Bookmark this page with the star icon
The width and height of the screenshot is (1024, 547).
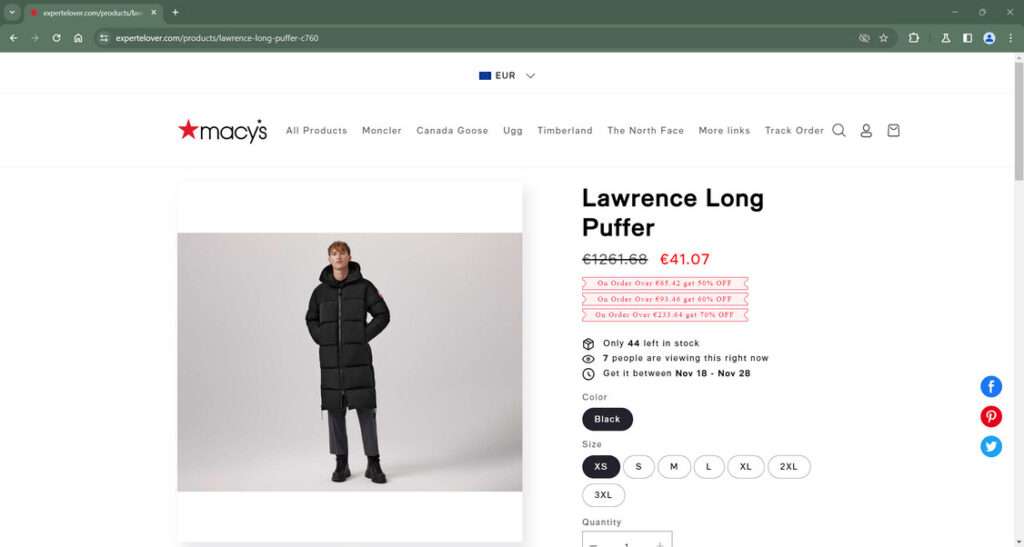pos(883,38)
